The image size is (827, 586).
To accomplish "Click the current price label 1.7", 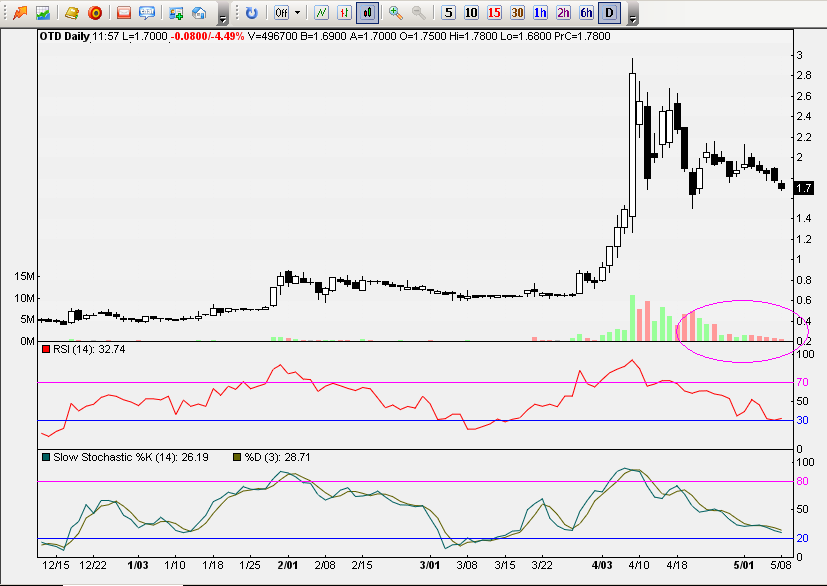I will [x=803, y=188].
